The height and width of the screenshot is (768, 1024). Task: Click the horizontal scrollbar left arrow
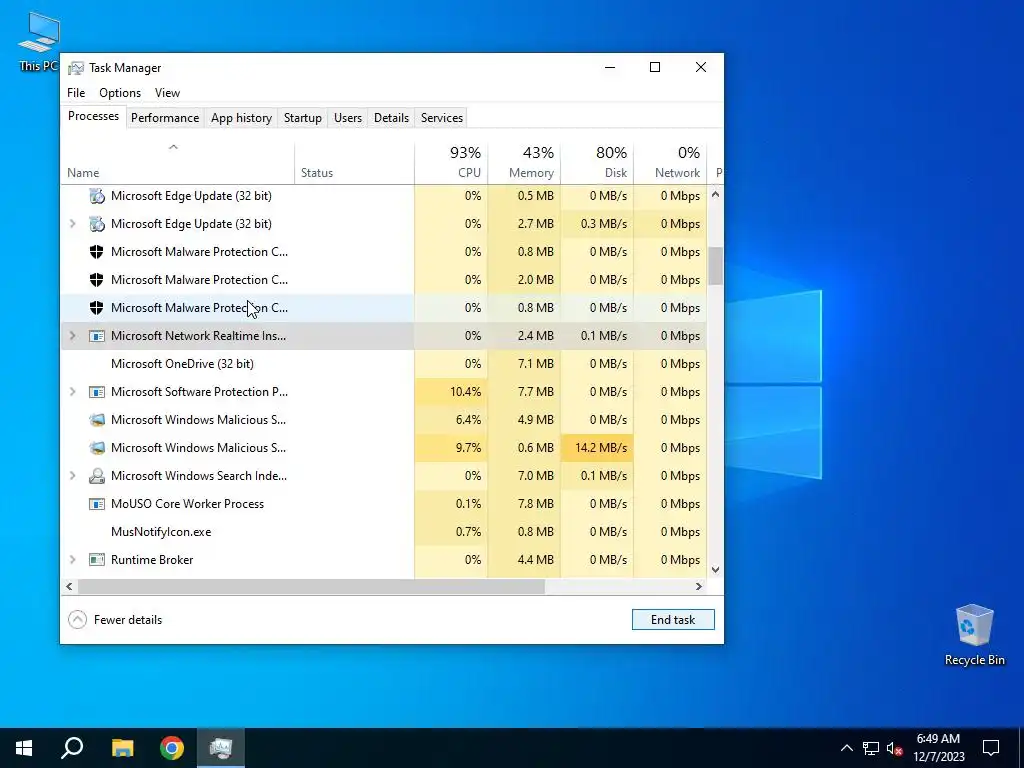point(69,586)
